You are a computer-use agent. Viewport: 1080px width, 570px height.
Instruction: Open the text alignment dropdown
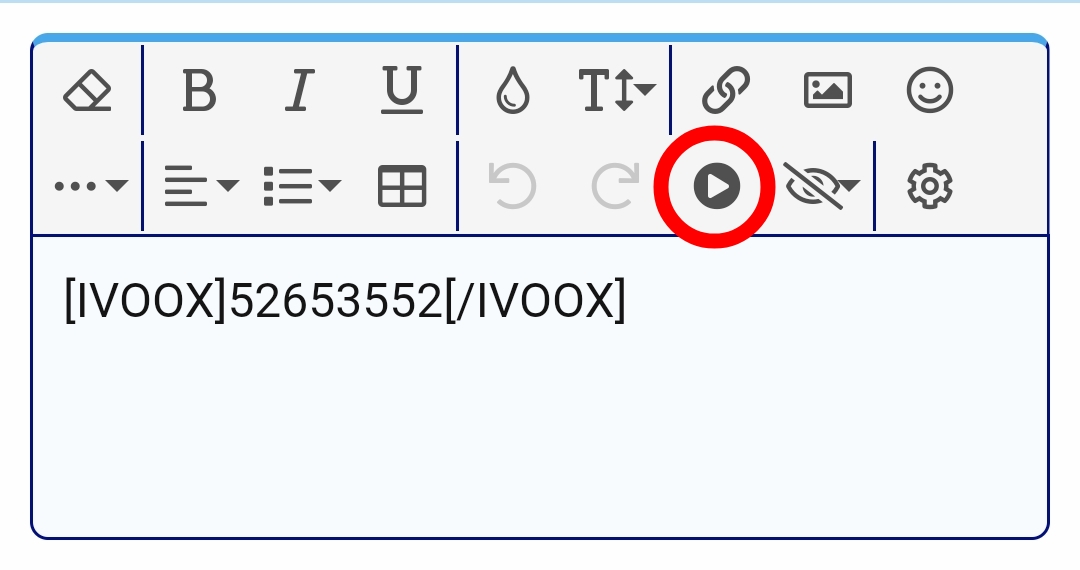coord(201,186)
